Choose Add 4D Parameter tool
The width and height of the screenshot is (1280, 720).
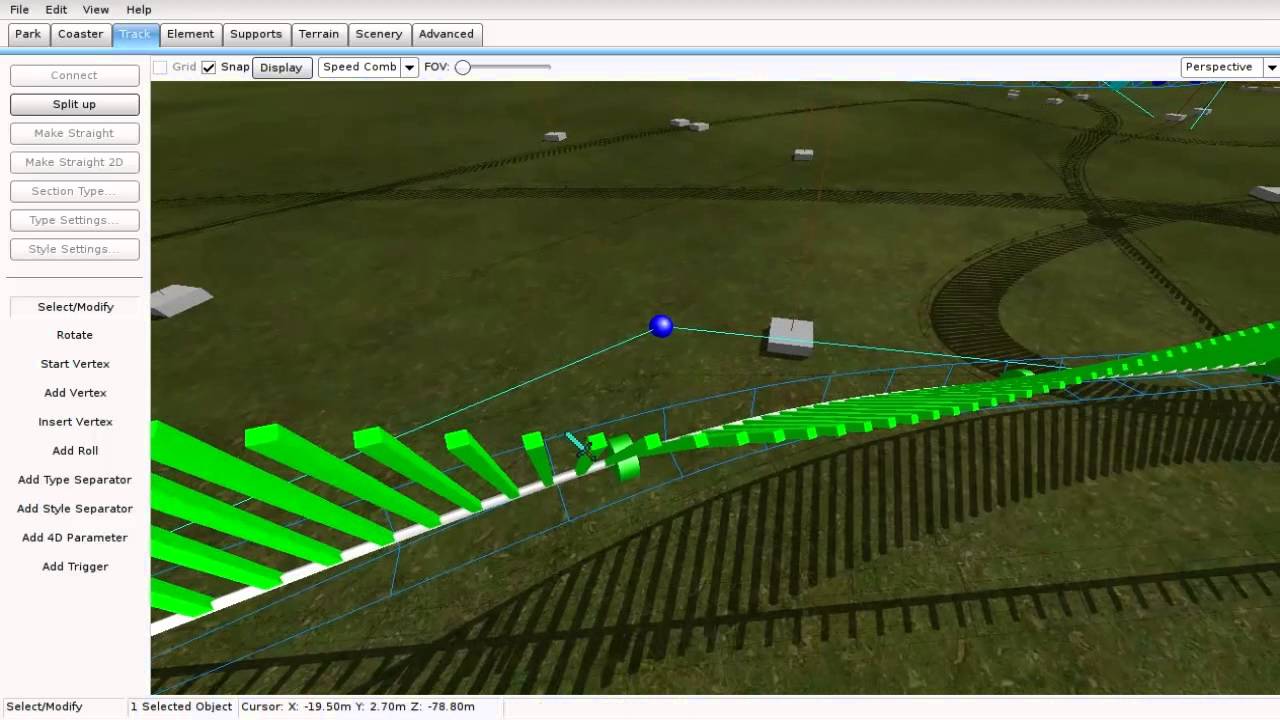click(75, 538)
